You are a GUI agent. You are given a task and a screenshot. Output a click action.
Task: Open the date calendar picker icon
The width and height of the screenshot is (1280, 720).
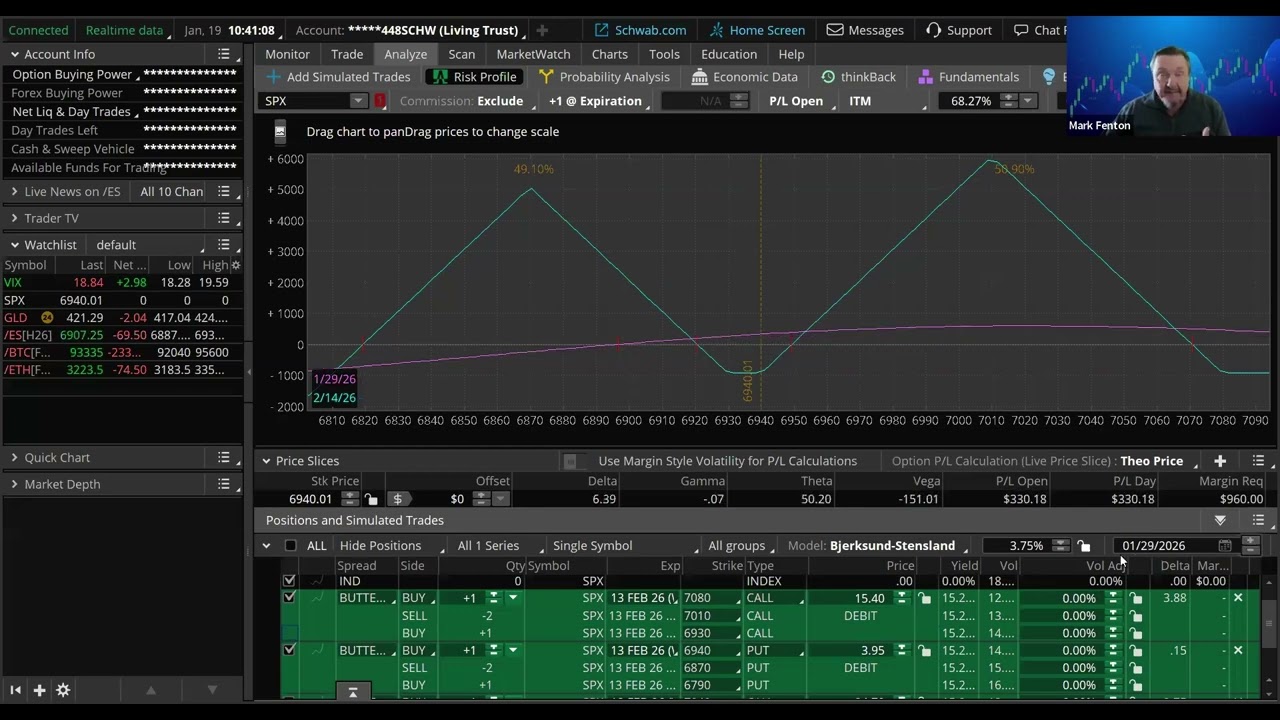(x=1225, y=546)
